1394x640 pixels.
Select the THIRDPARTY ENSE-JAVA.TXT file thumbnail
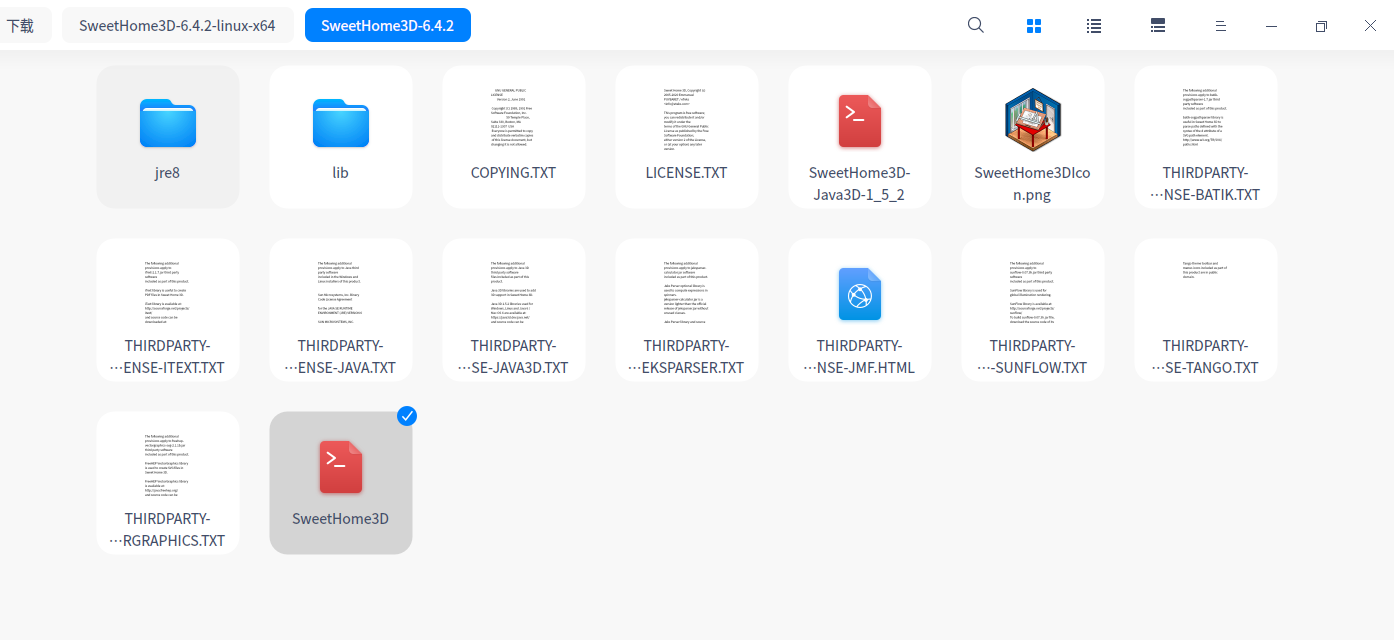click(341, 293)
